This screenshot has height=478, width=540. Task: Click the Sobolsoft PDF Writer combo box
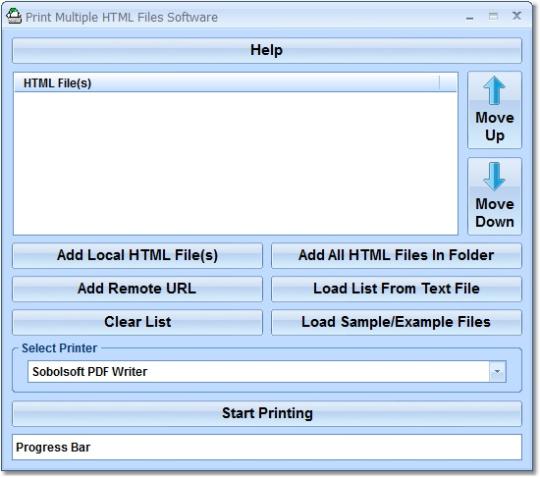(267, 372)
